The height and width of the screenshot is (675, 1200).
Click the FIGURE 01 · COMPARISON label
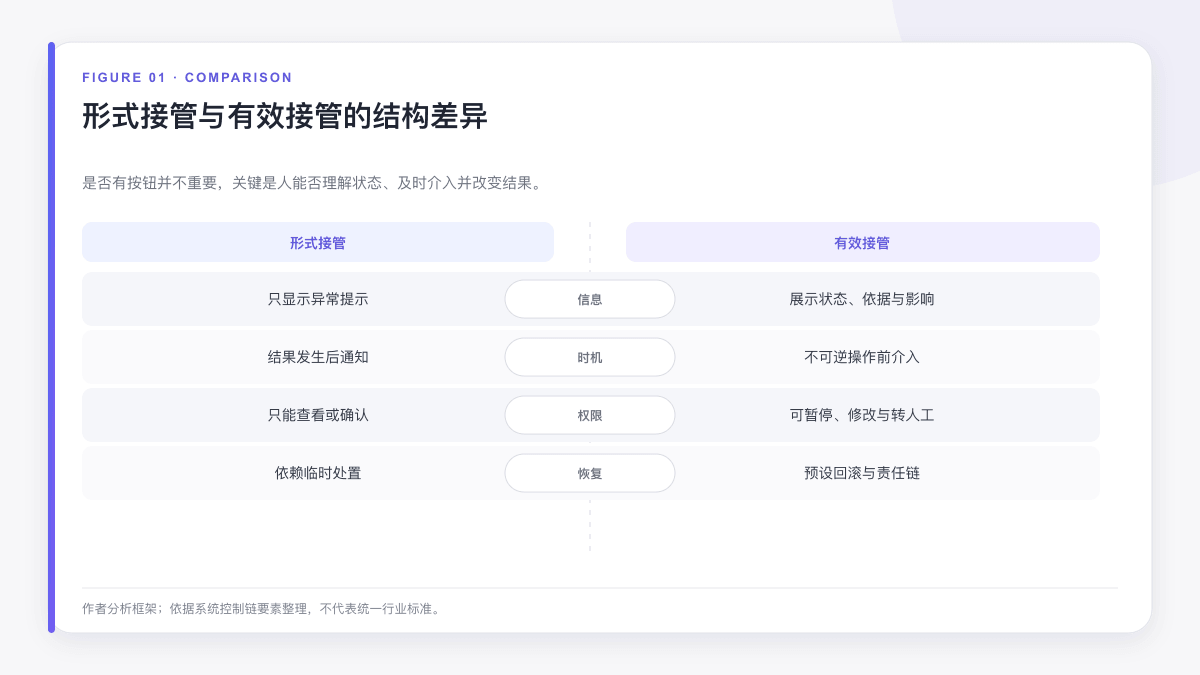[x=187, y=77]
